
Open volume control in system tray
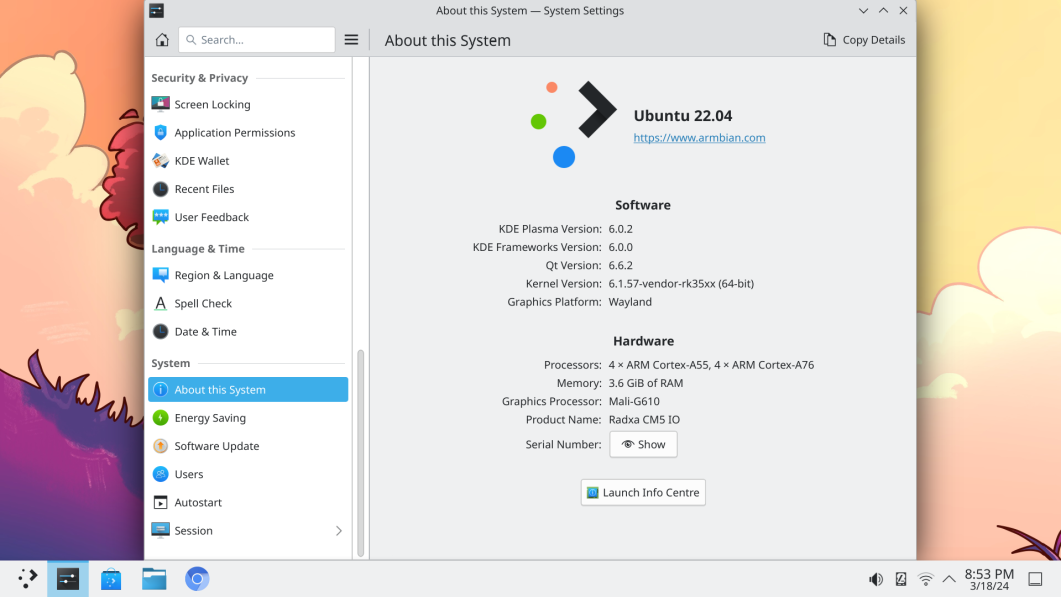[876, 579]
